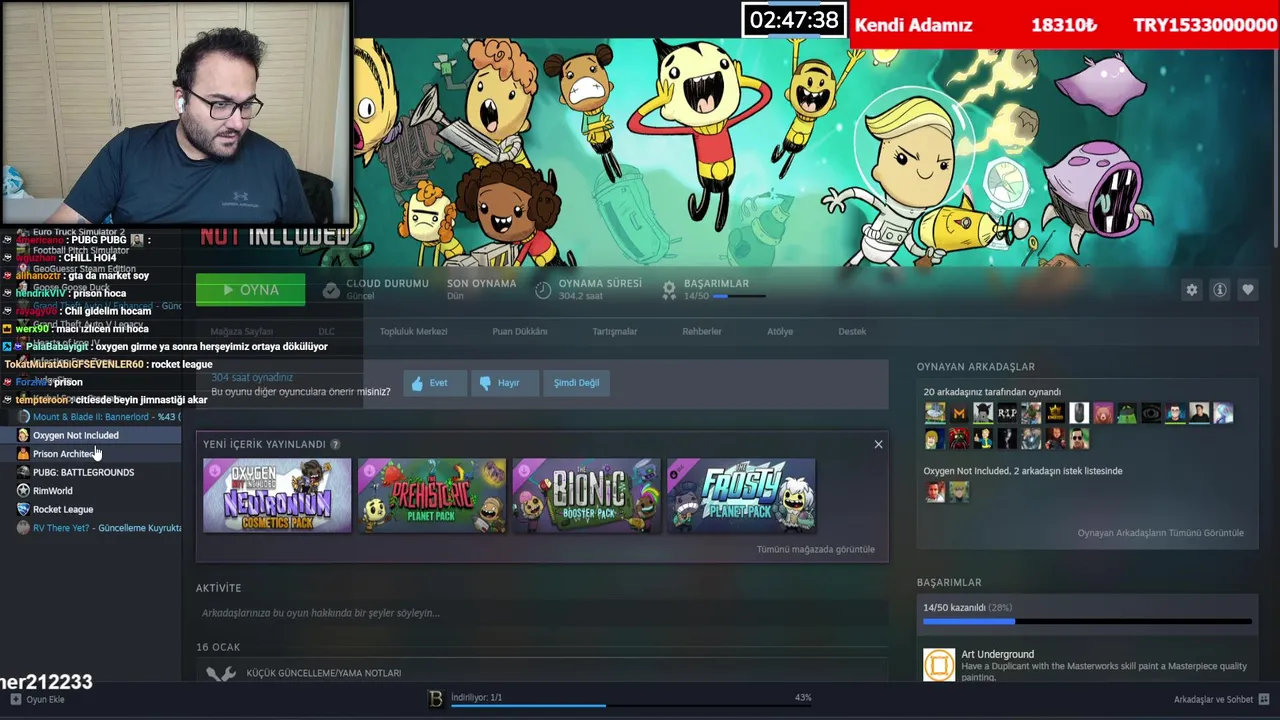
Task: Click the Art Underground achievement title
Action: (x=997, y=654)
